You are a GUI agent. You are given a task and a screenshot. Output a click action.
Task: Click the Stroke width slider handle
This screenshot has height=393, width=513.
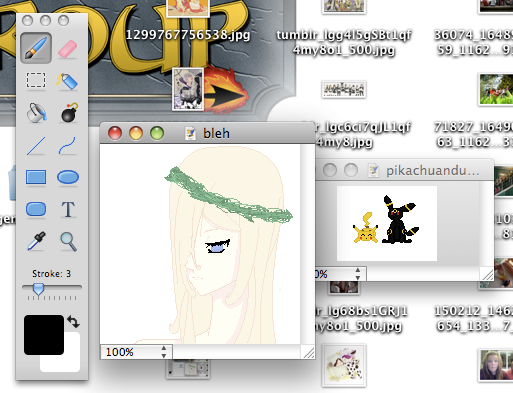point(38,289)
